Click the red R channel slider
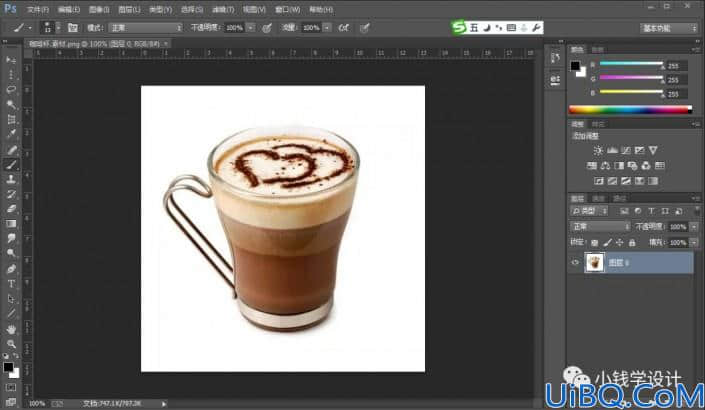Image resolution: width=705 pixels, height=410 pixels. 631,64
